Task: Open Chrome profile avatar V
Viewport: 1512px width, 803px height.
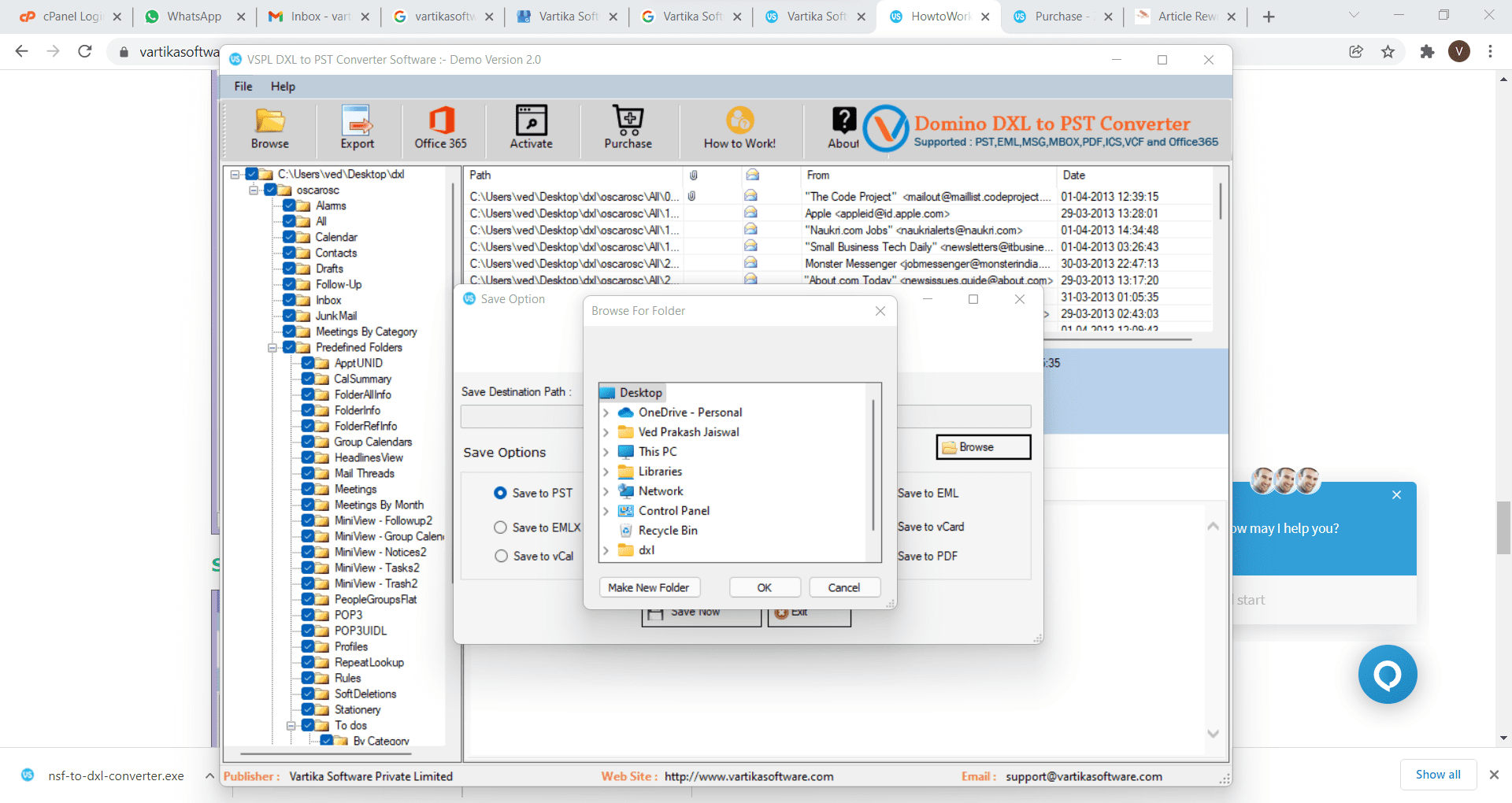Action: [x=1459, y=51]
